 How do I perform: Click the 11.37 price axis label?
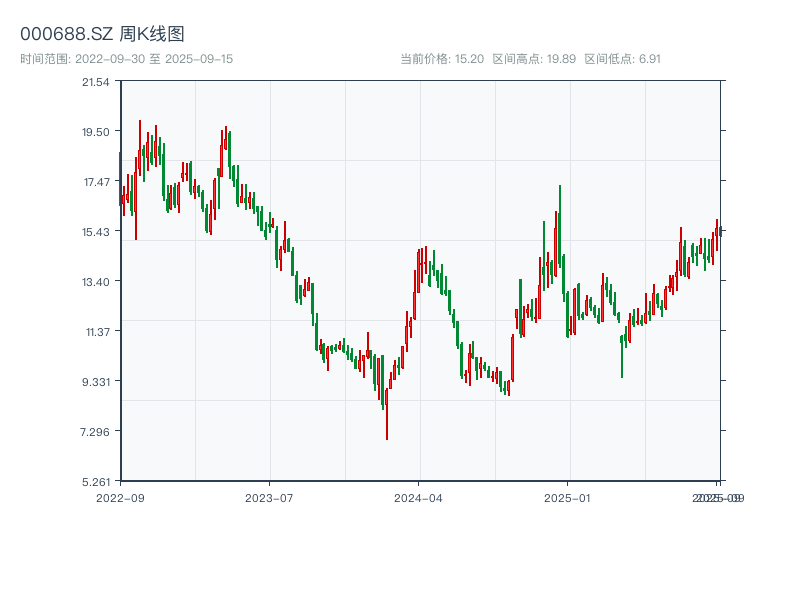pyautogui.click(x=96, y=331)
